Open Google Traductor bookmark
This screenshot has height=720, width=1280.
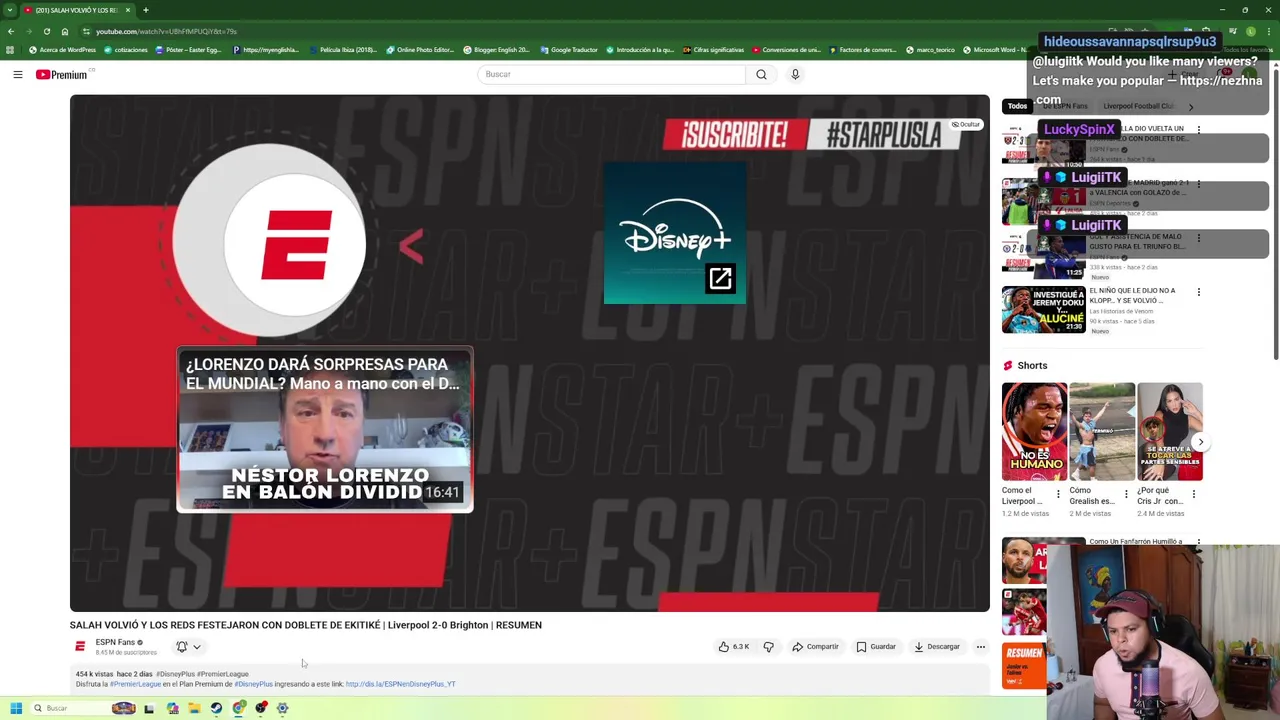click(x=568, y=50)
